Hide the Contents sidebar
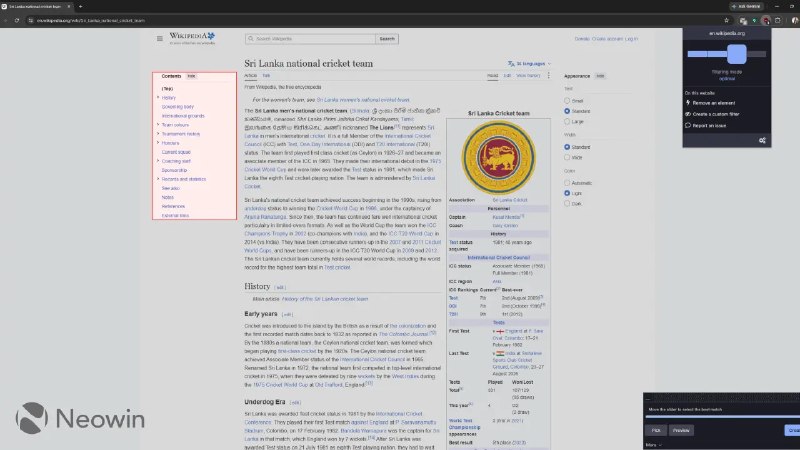 [x=191, y=76]
